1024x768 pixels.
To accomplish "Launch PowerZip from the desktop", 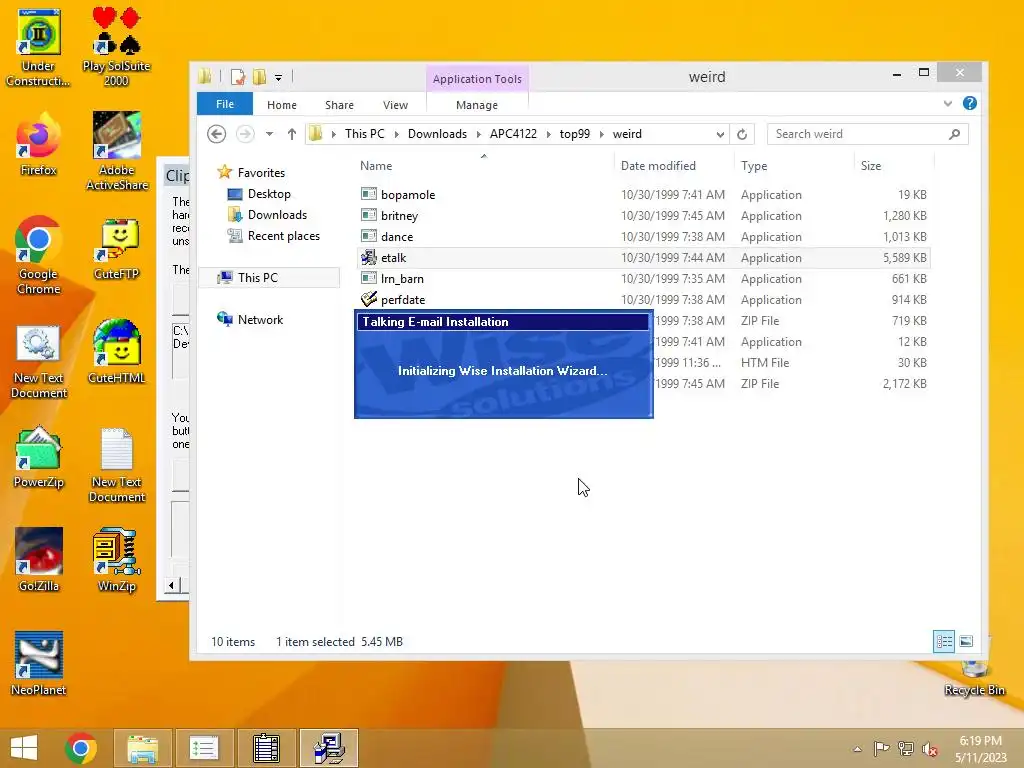I will click(39, 457).
